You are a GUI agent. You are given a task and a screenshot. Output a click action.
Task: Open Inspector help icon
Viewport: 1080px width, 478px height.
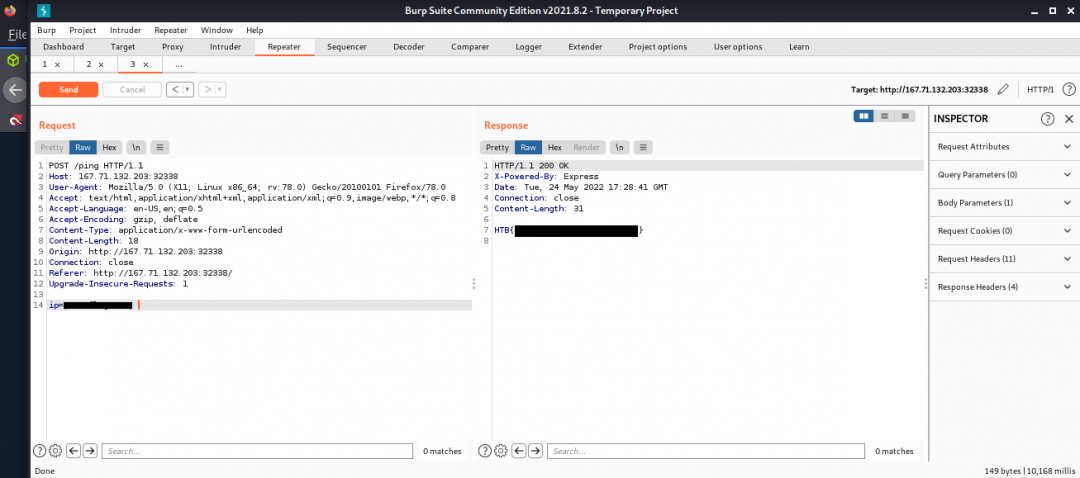(1048, 119)
